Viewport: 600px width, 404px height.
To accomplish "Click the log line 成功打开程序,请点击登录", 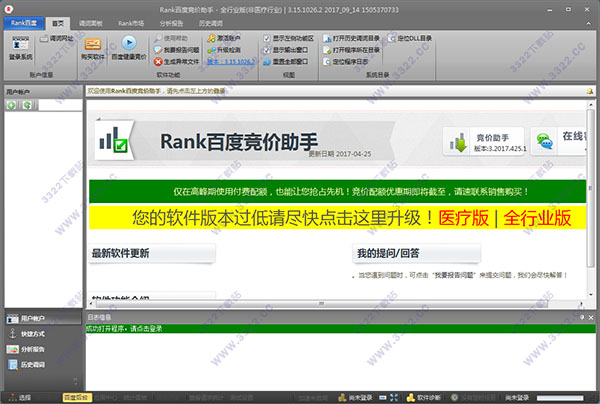I will point(124,329).
